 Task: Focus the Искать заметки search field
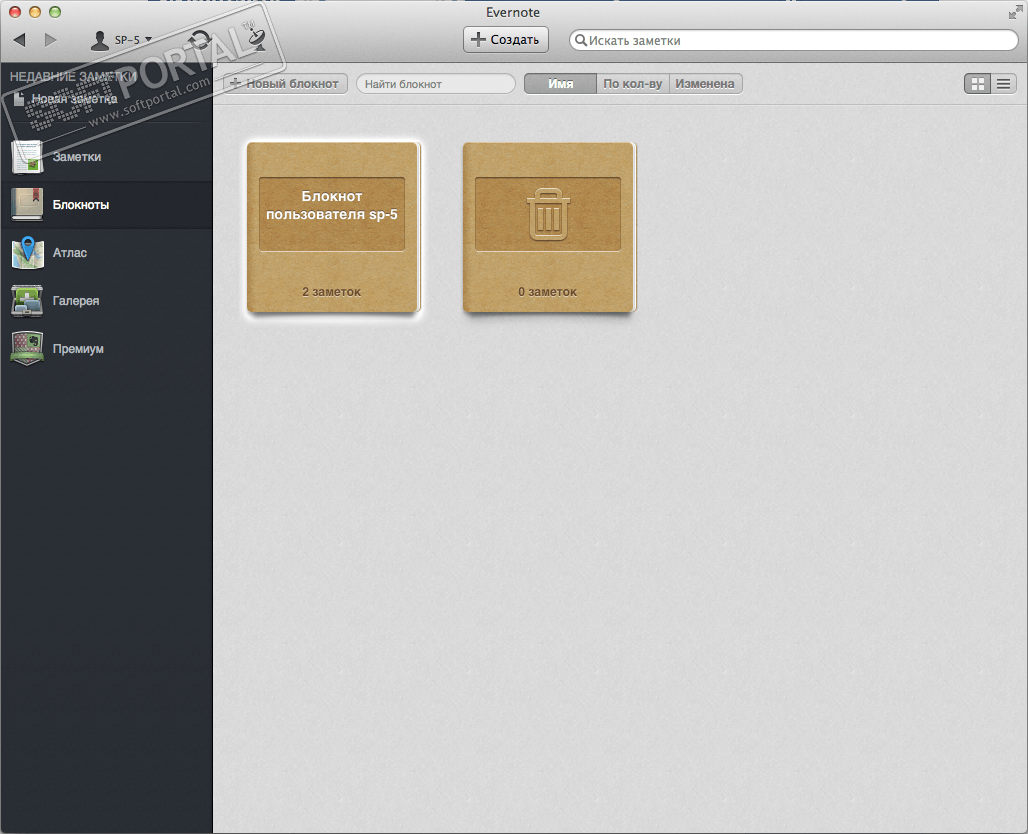[793, 40]
